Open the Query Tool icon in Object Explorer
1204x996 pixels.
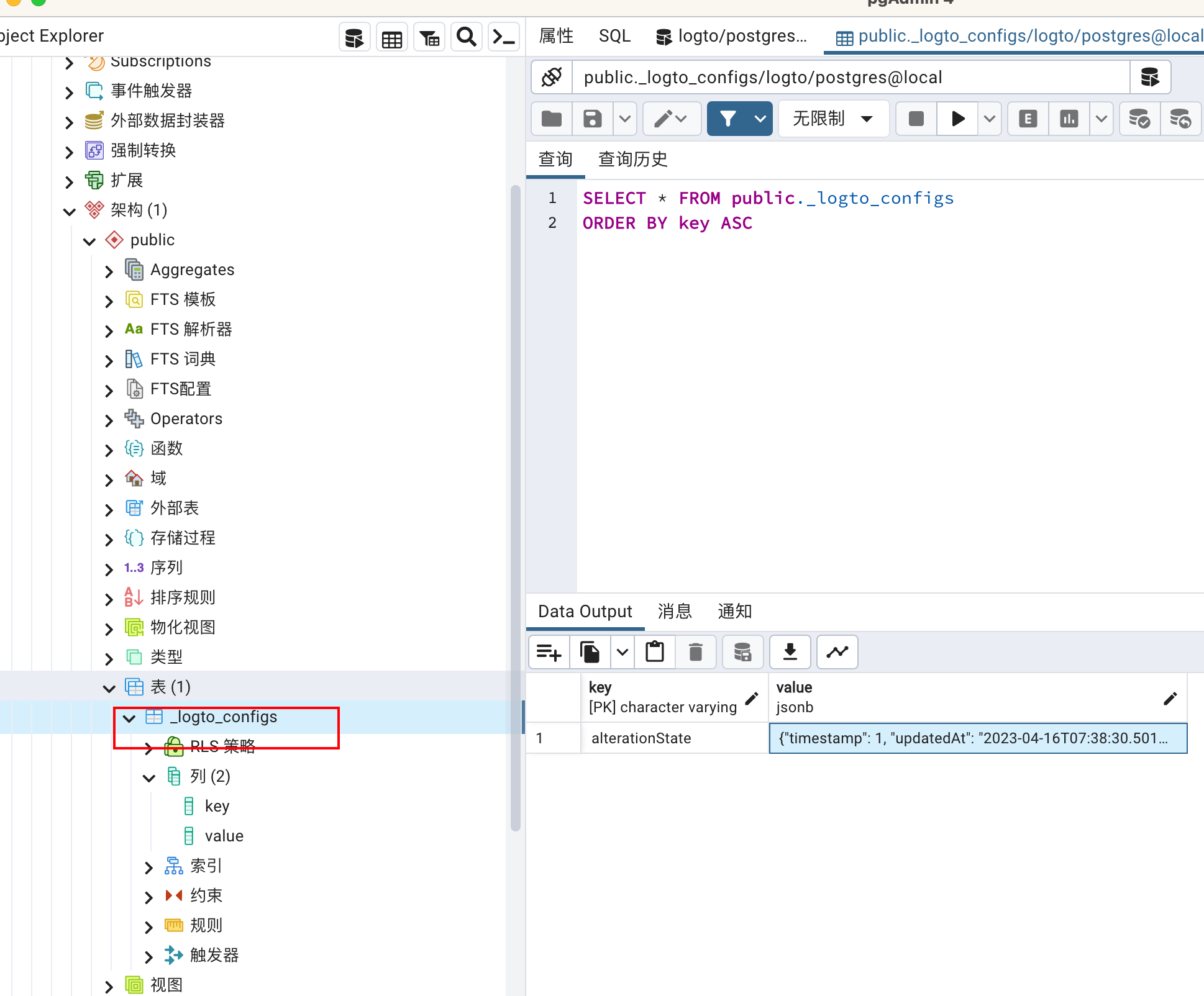point(354,38)
